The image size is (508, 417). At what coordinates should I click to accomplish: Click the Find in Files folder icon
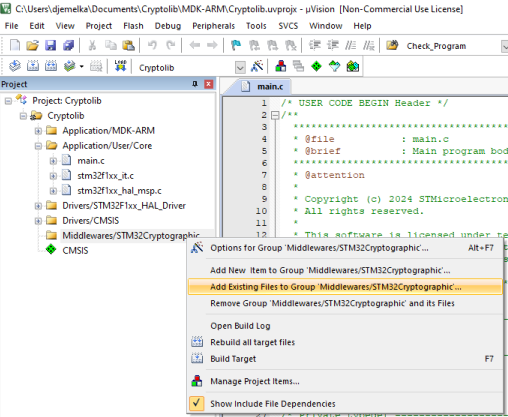(x=392, y=45)
